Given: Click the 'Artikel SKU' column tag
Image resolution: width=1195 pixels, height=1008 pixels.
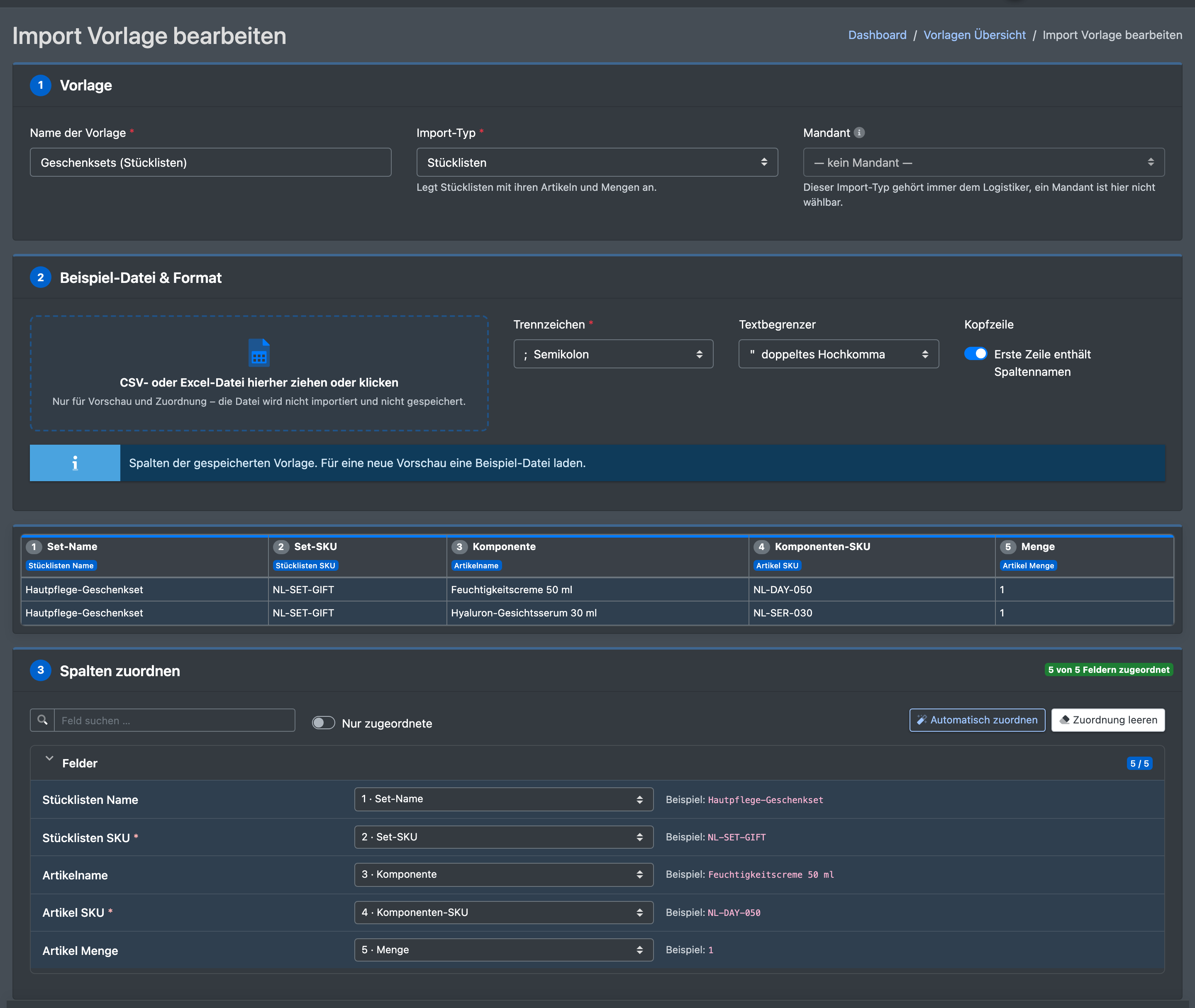Looking at the screenshot, I should [x=777, y=566].
